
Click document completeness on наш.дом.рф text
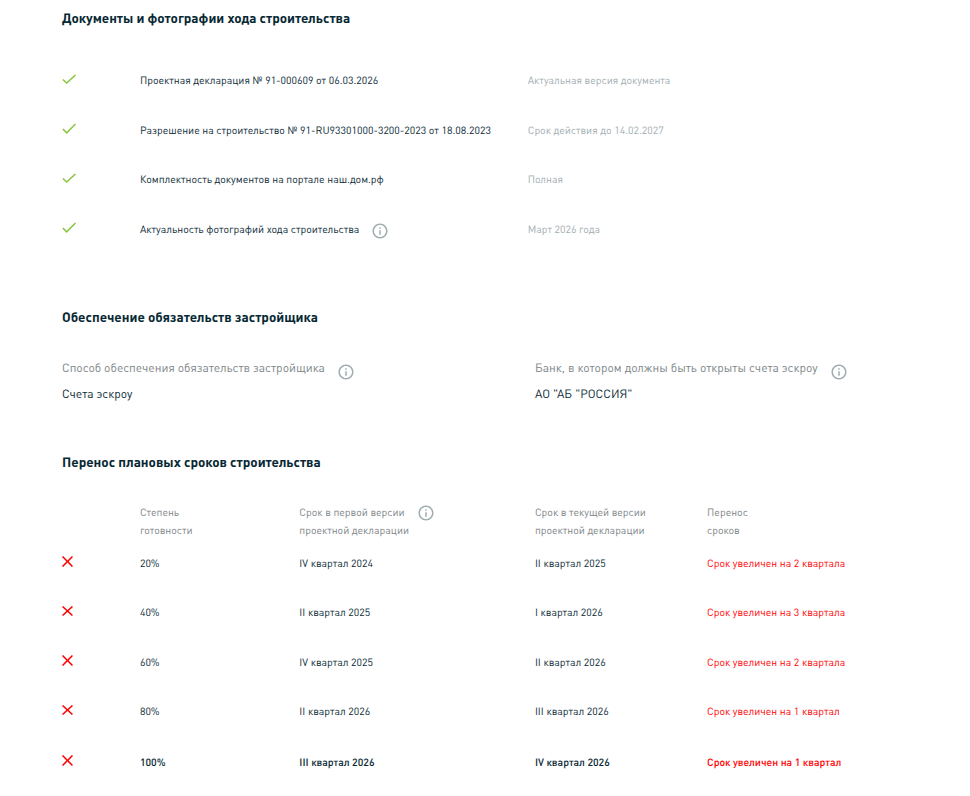point(264,180)
